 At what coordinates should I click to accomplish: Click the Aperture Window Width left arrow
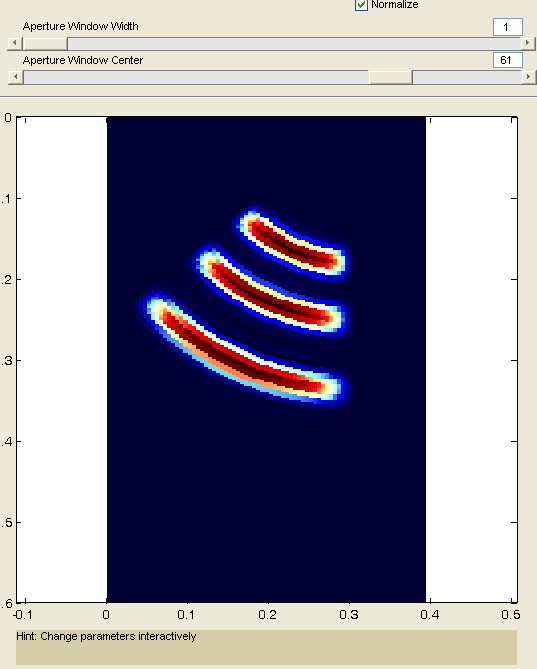15,43
